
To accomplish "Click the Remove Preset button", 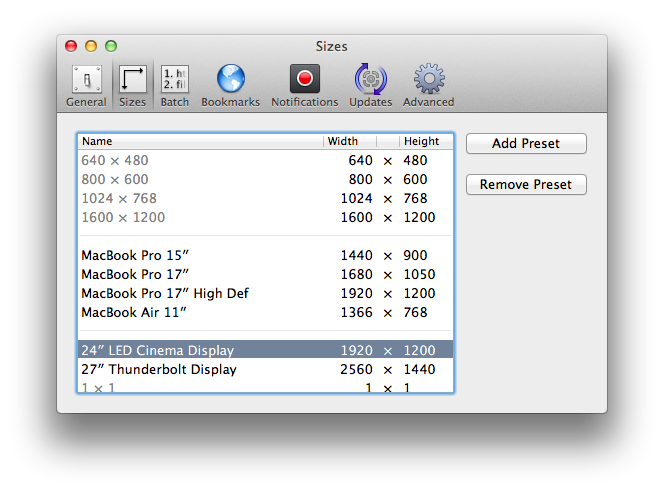I will coord(526,185).
